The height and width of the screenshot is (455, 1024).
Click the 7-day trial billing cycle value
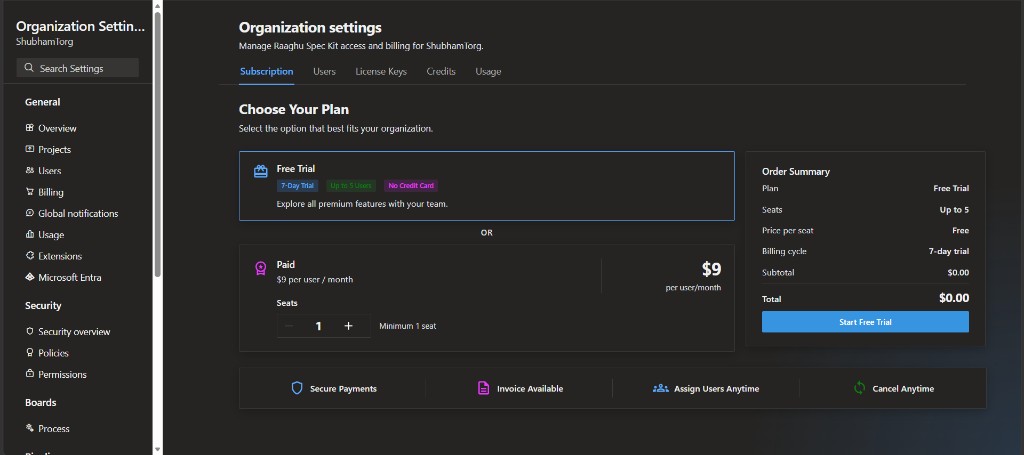(949, 251)
